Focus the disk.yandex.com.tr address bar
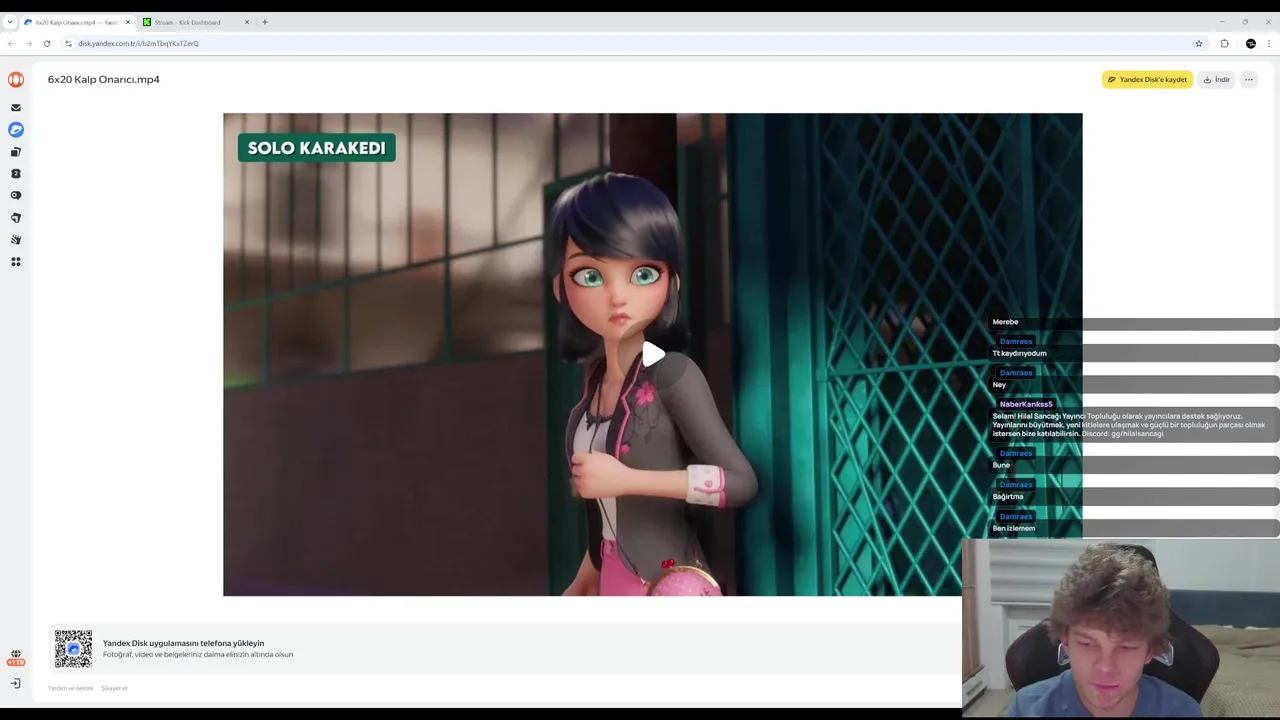 634,44
